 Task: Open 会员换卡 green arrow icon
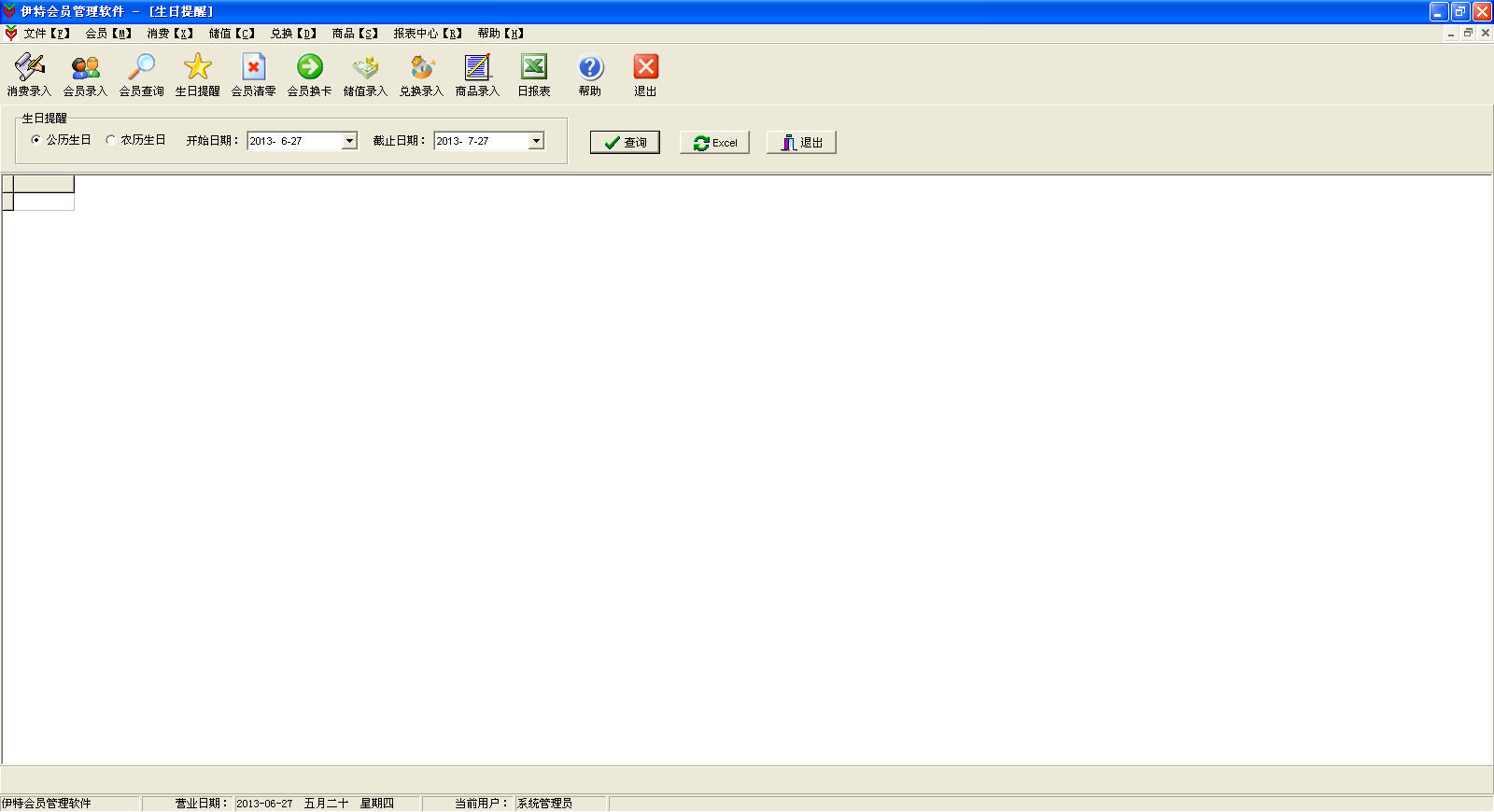(x=309, y=75)
